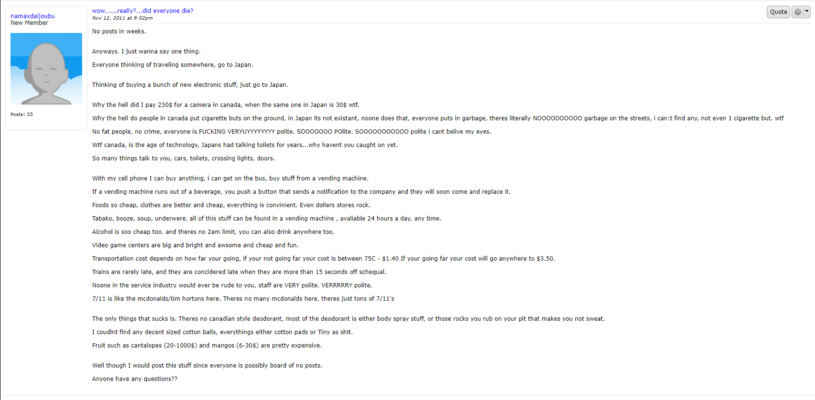815x400 pixels.
Task: Open the namaxdaijoubu profile link
Action: (33, 15)
